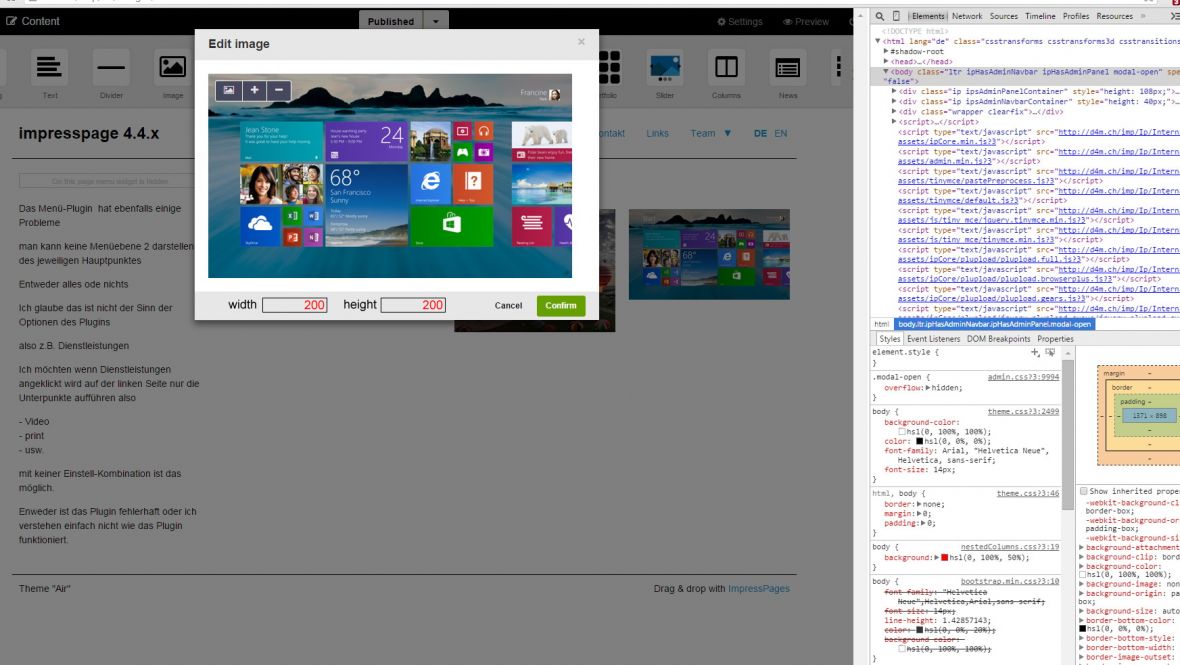
Task: Enable the Show inherited properties checkbox
Action: tap(1084, 490)
